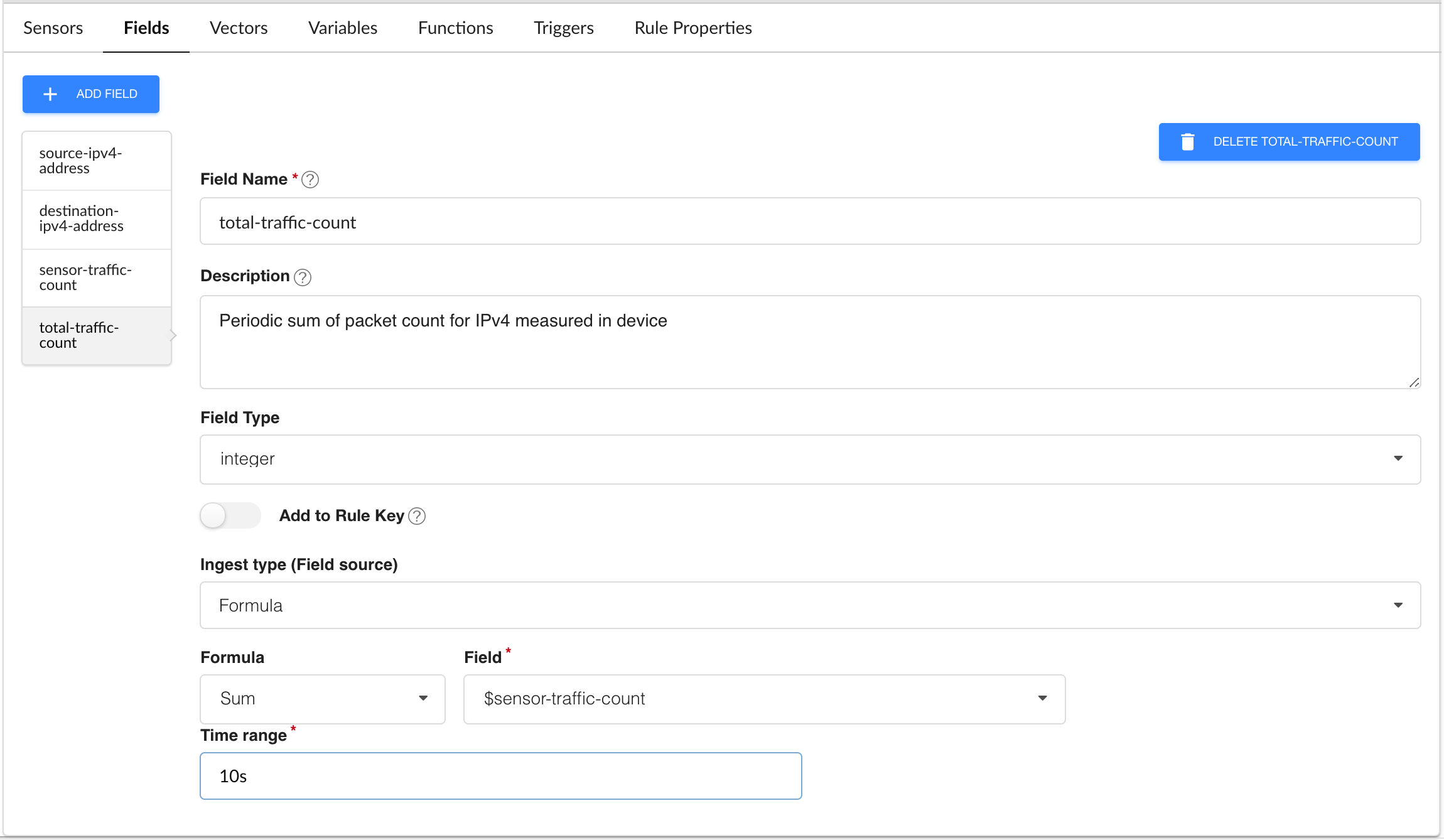Click the description textarea resize handle
The width and height of the screenshot is (1444, 840).
[x=1414, y=382]
